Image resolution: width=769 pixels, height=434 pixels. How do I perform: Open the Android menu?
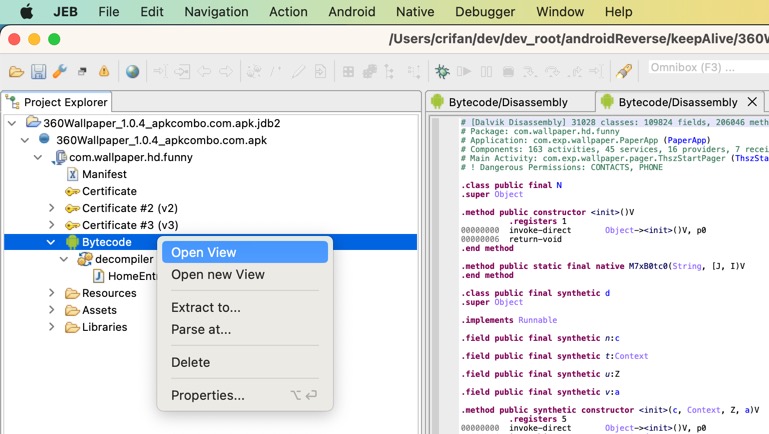coord(352,12)
